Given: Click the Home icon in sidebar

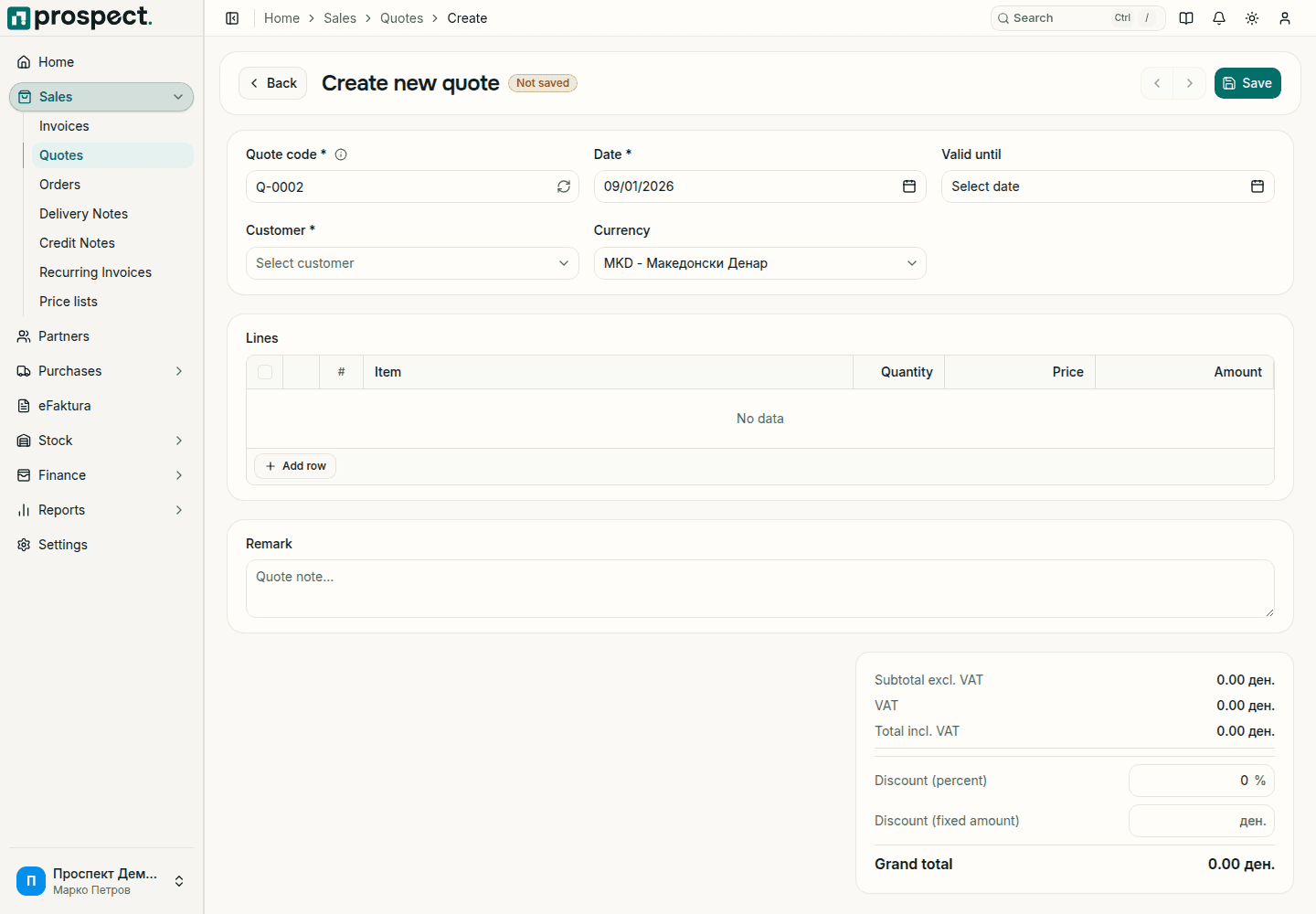Looking at the screenshot, I should click(x=24, y=62).
